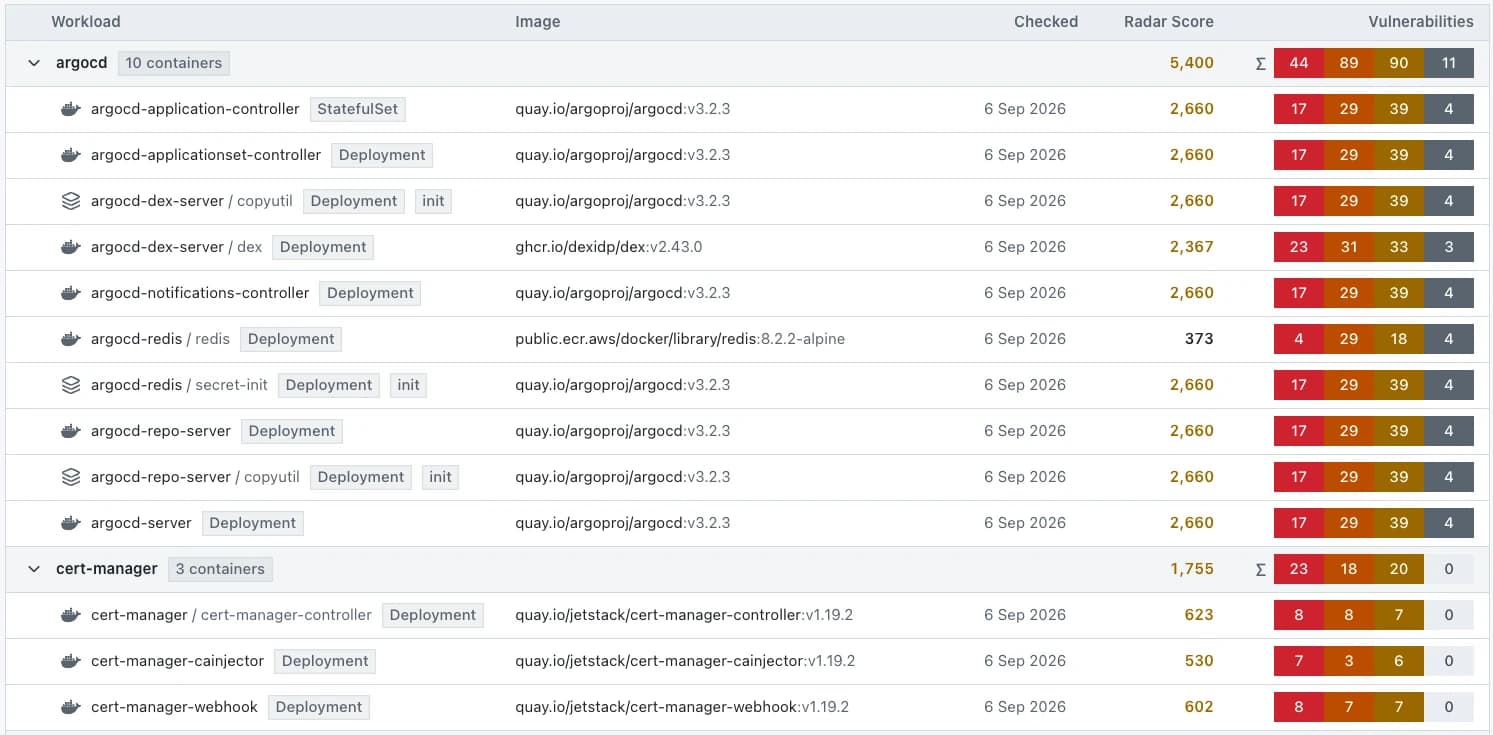
Task: Click the layers icon for argocd-repo-server / copyutil
Action: [70, 477]
